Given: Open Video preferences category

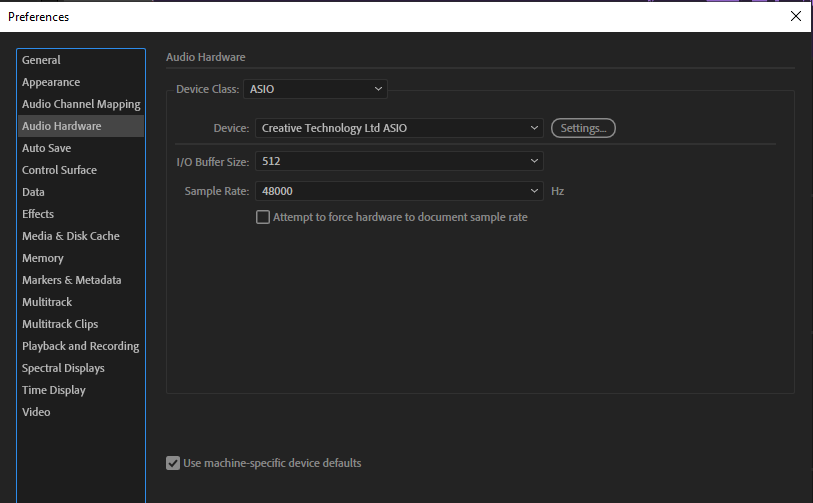Looking at the screenshot, I should (36, 412).
